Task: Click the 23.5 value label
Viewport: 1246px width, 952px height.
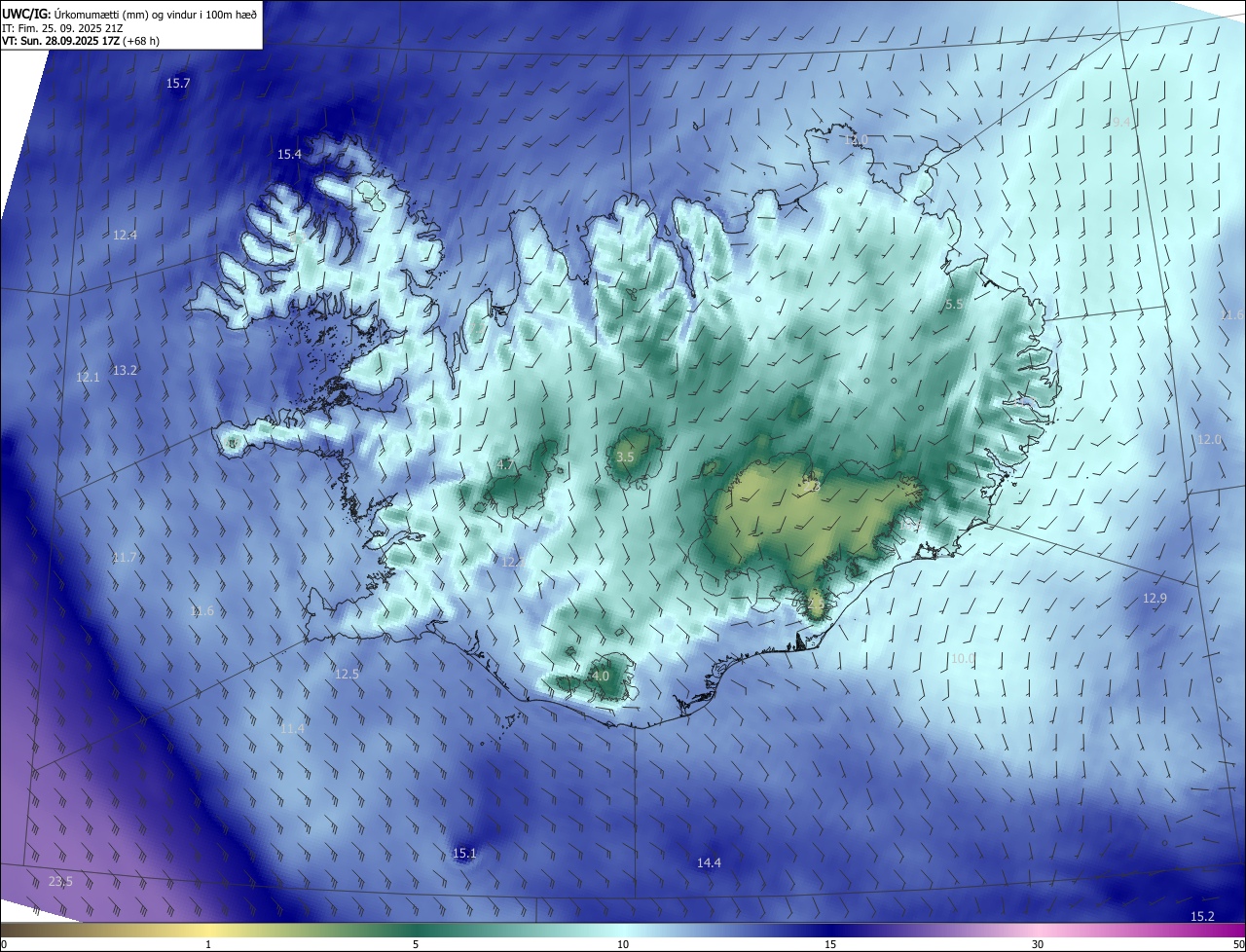Action: click(x=60, y=881)
